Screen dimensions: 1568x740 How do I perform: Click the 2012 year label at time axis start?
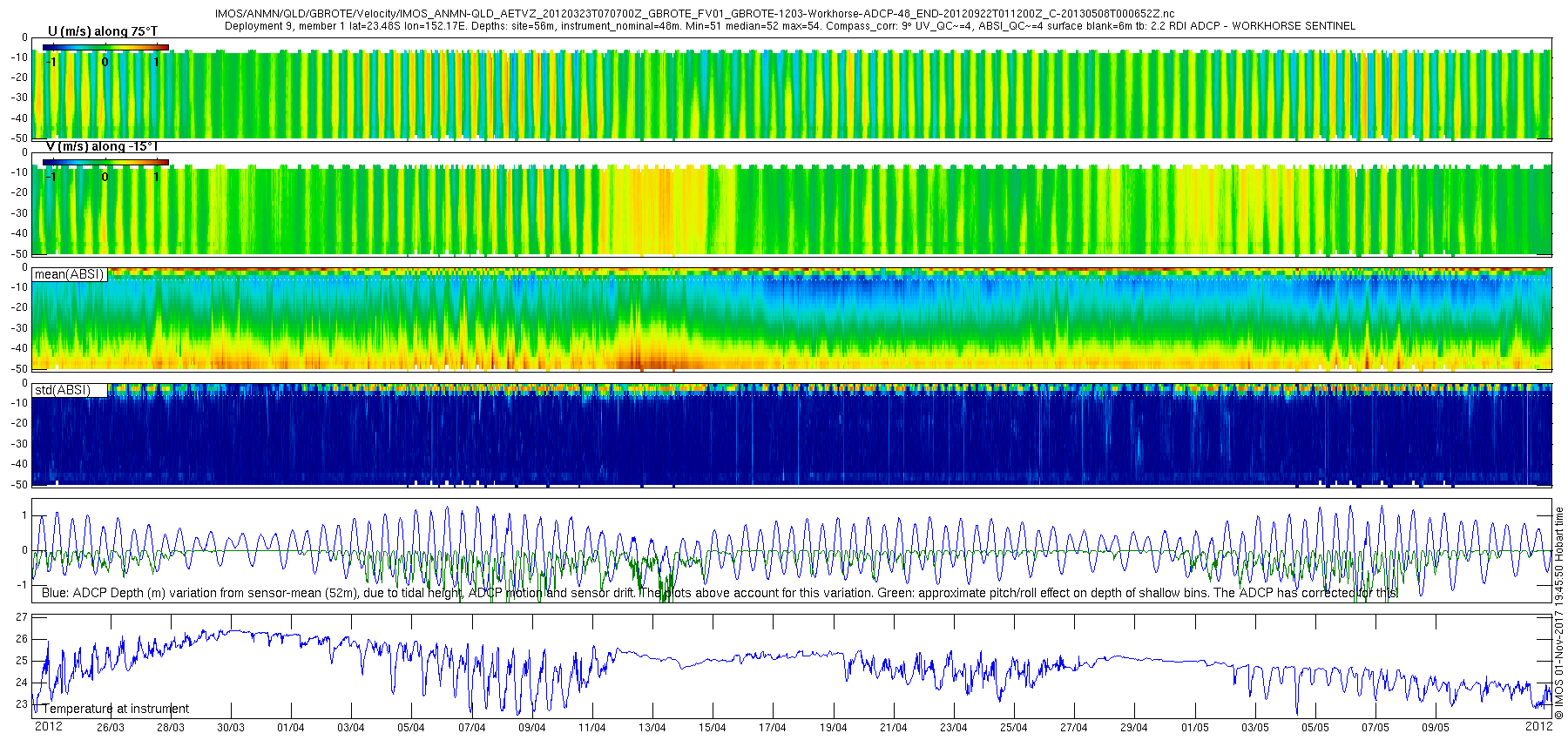48,726
